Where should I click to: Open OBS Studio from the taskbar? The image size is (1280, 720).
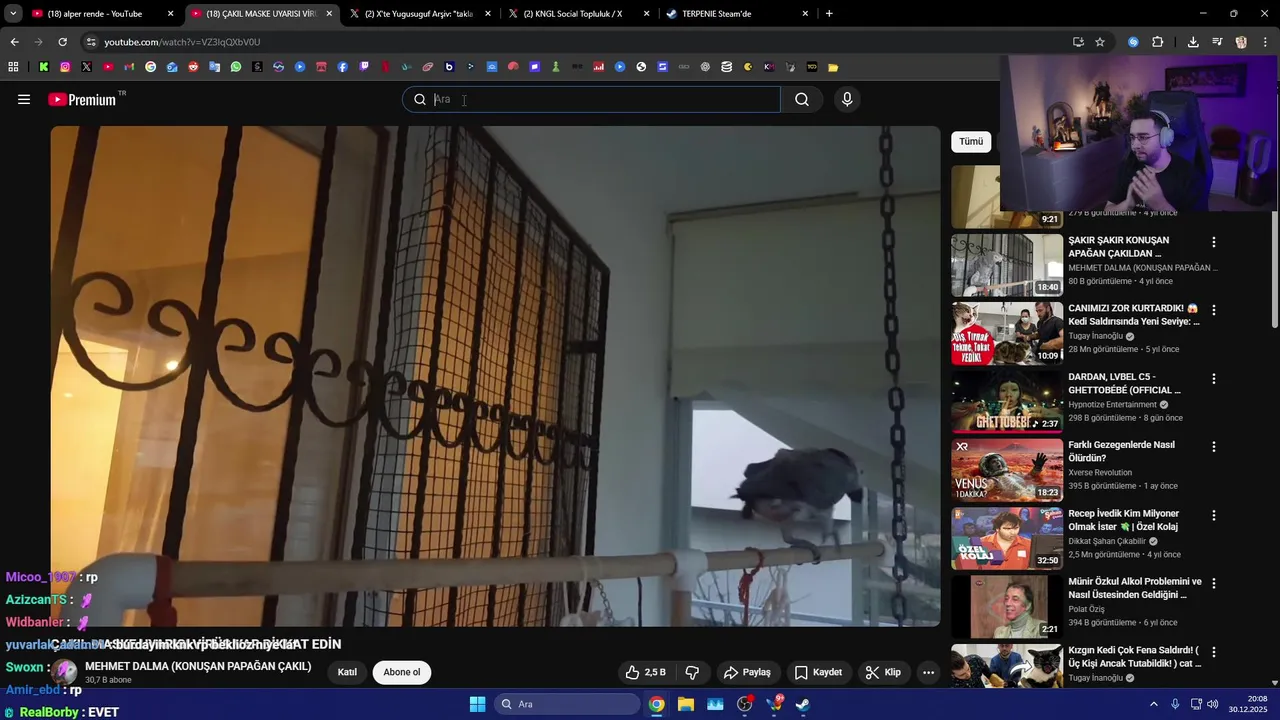coord(745,704)
